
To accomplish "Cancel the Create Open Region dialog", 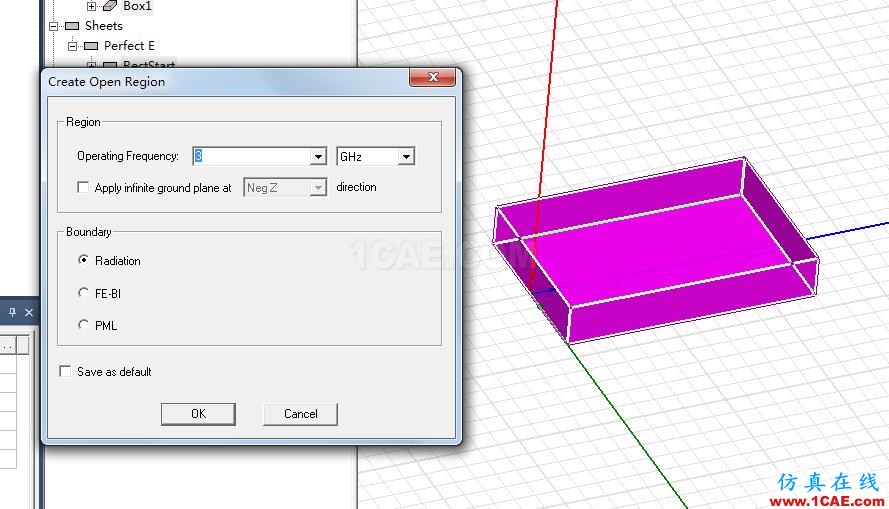I will [300, 414].
